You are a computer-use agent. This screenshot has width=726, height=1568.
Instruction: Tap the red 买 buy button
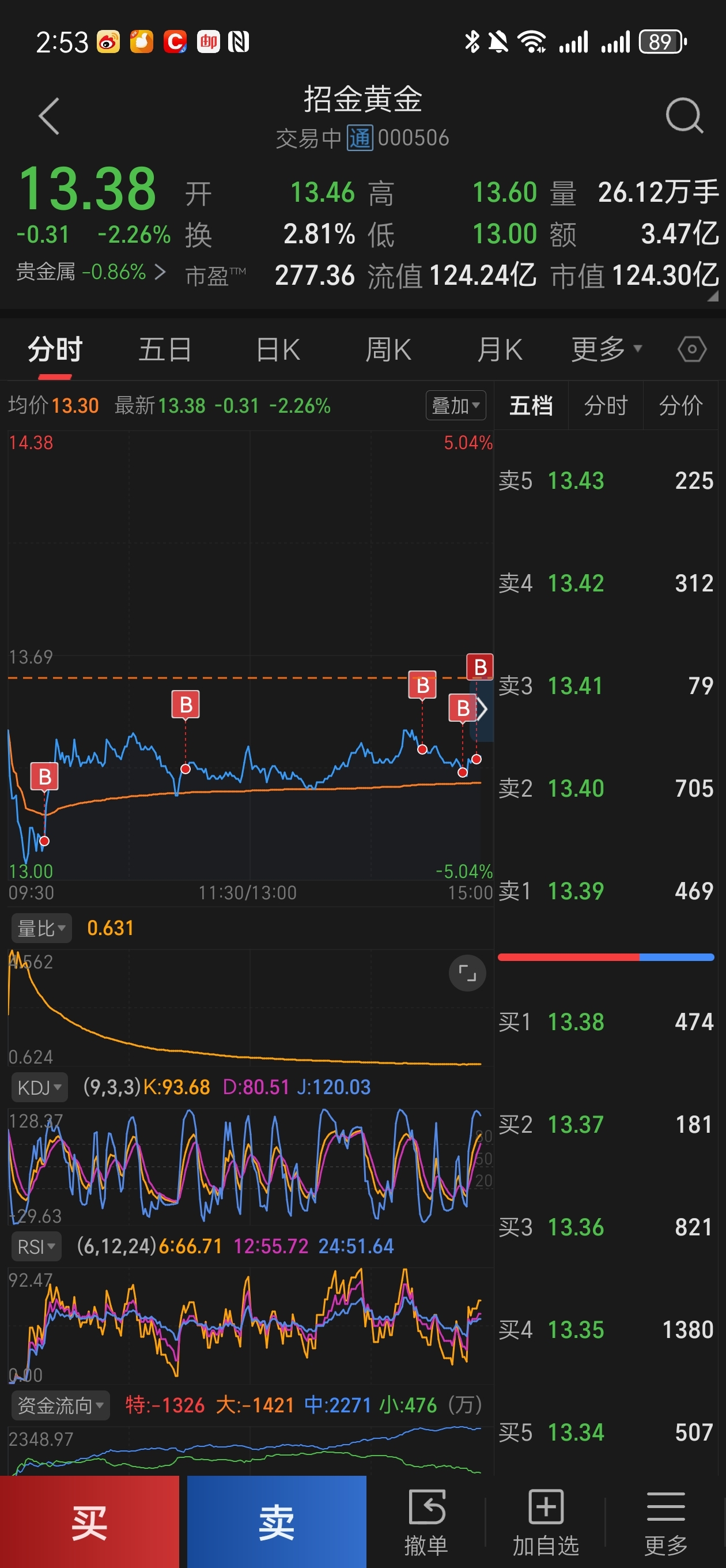(x=89, y=1522)
